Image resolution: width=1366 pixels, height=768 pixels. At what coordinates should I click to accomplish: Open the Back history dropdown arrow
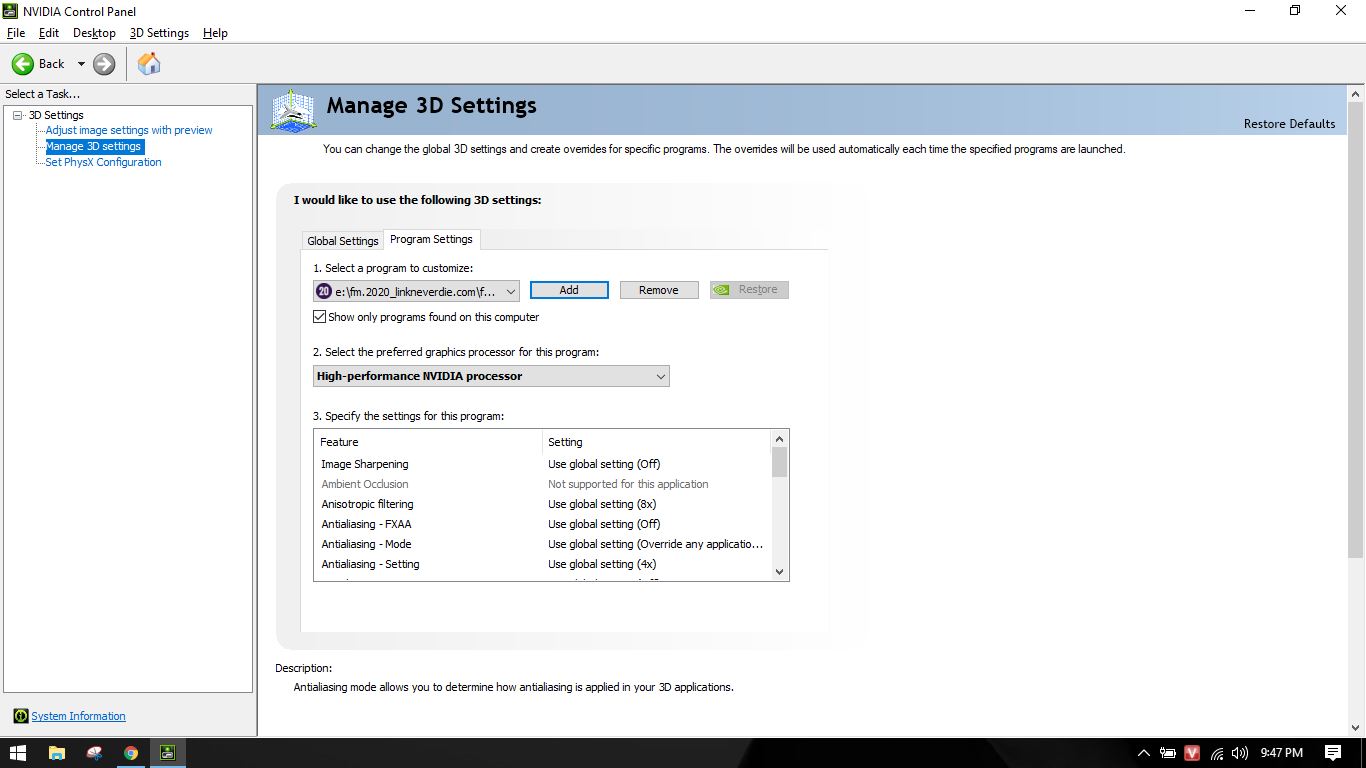[x=81, y=64]
